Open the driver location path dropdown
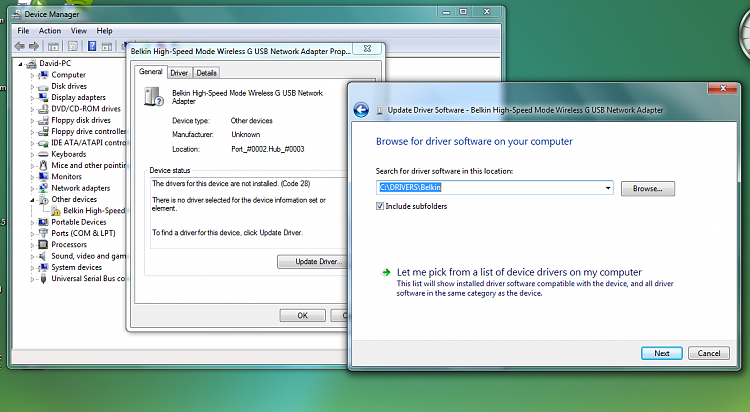Screen dimensions: 750x412 (607, 188)
